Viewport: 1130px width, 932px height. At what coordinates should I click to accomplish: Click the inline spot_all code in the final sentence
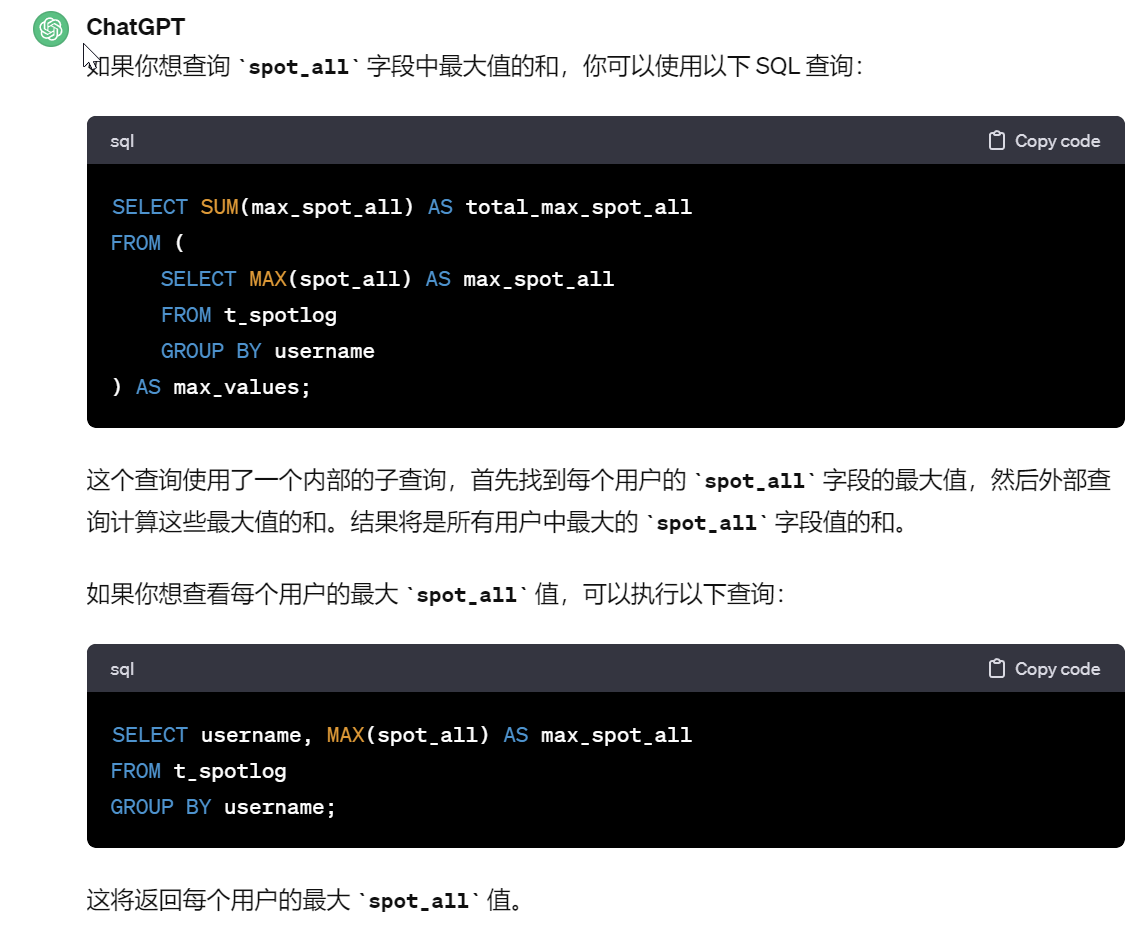coord(419,901)
